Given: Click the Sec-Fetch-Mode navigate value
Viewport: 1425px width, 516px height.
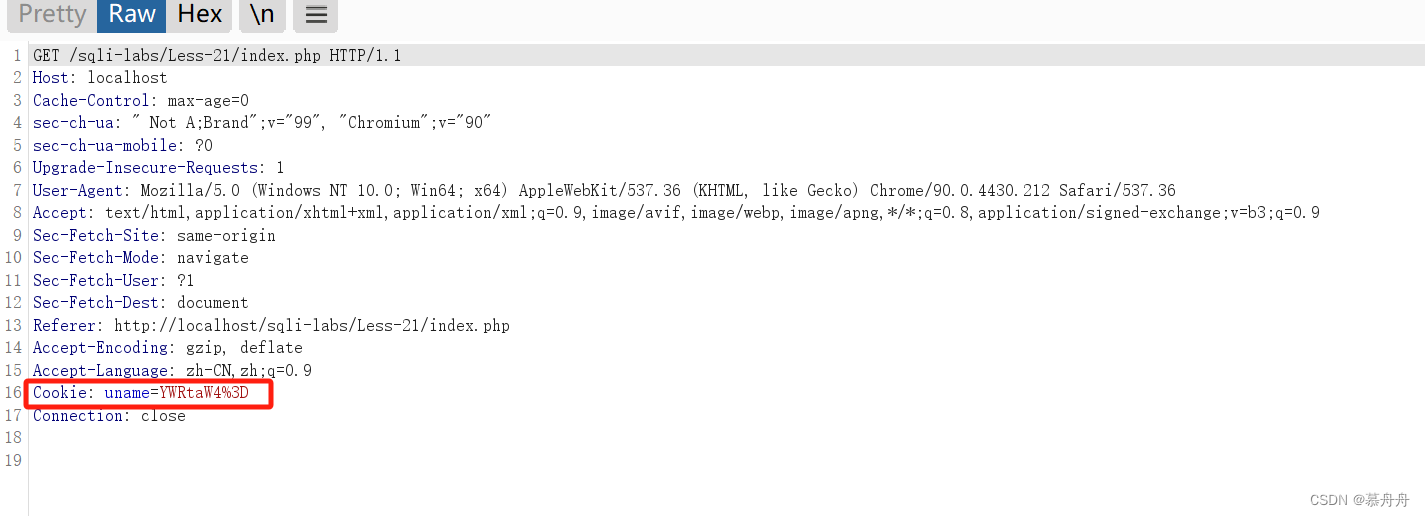Looking at the screenshot, I should 213,258.
